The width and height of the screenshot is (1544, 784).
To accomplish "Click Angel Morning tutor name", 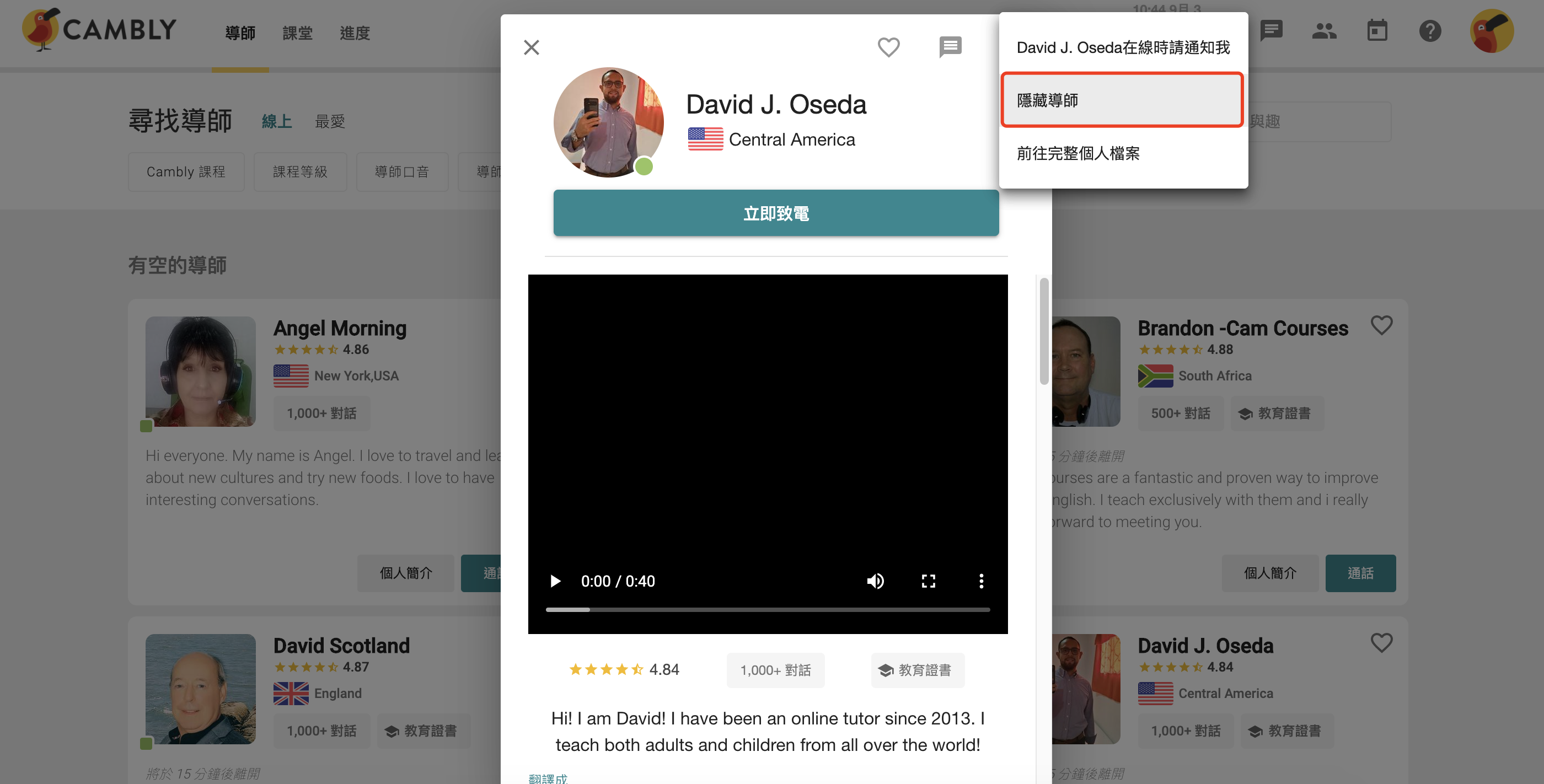I will click(x=340, y=328).
